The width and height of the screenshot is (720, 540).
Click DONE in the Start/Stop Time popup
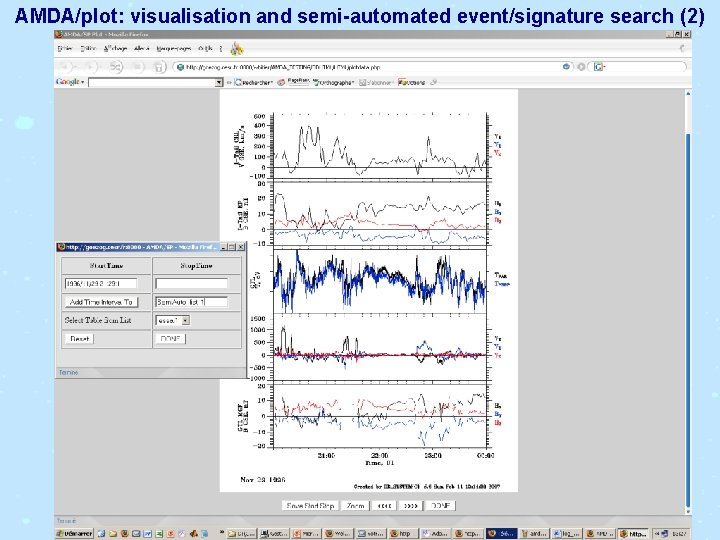170,339
